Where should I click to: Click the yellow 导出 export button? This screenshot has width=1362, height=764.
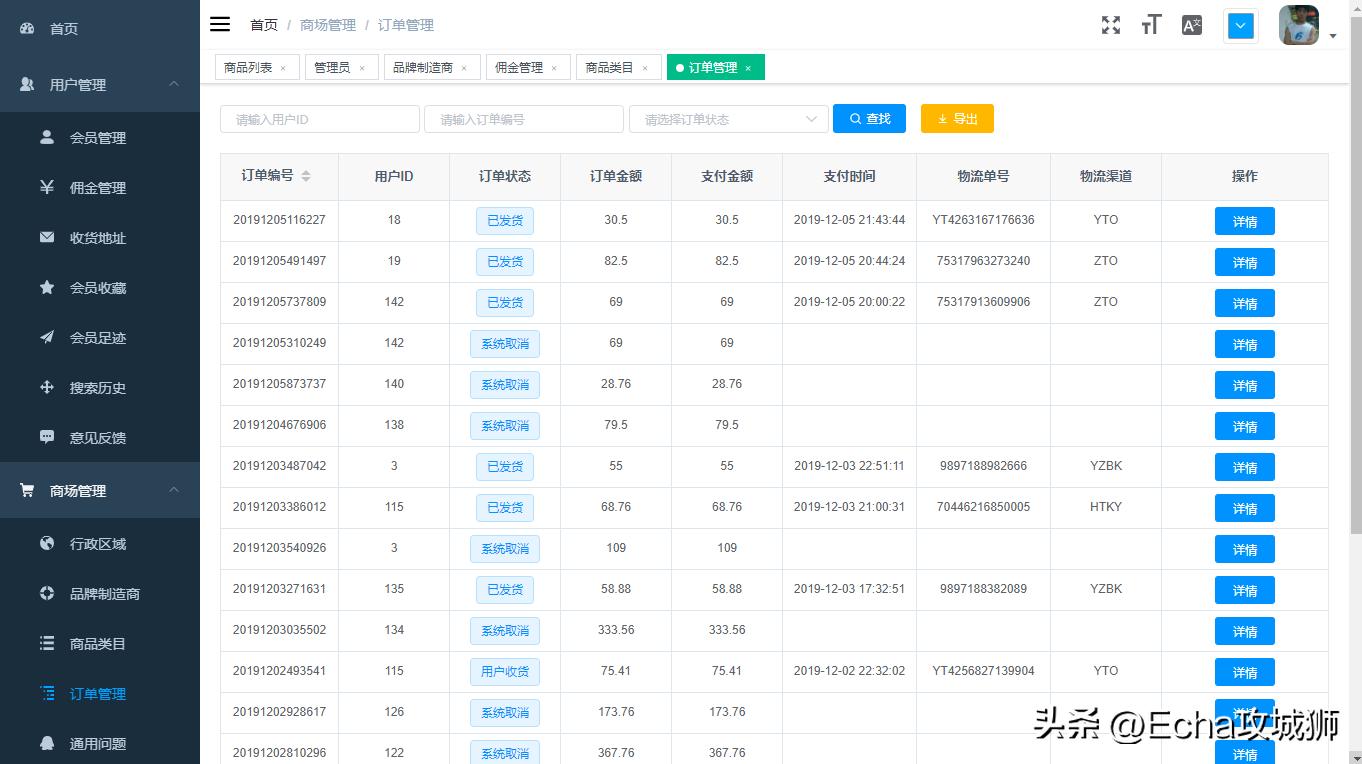[957, 119]
